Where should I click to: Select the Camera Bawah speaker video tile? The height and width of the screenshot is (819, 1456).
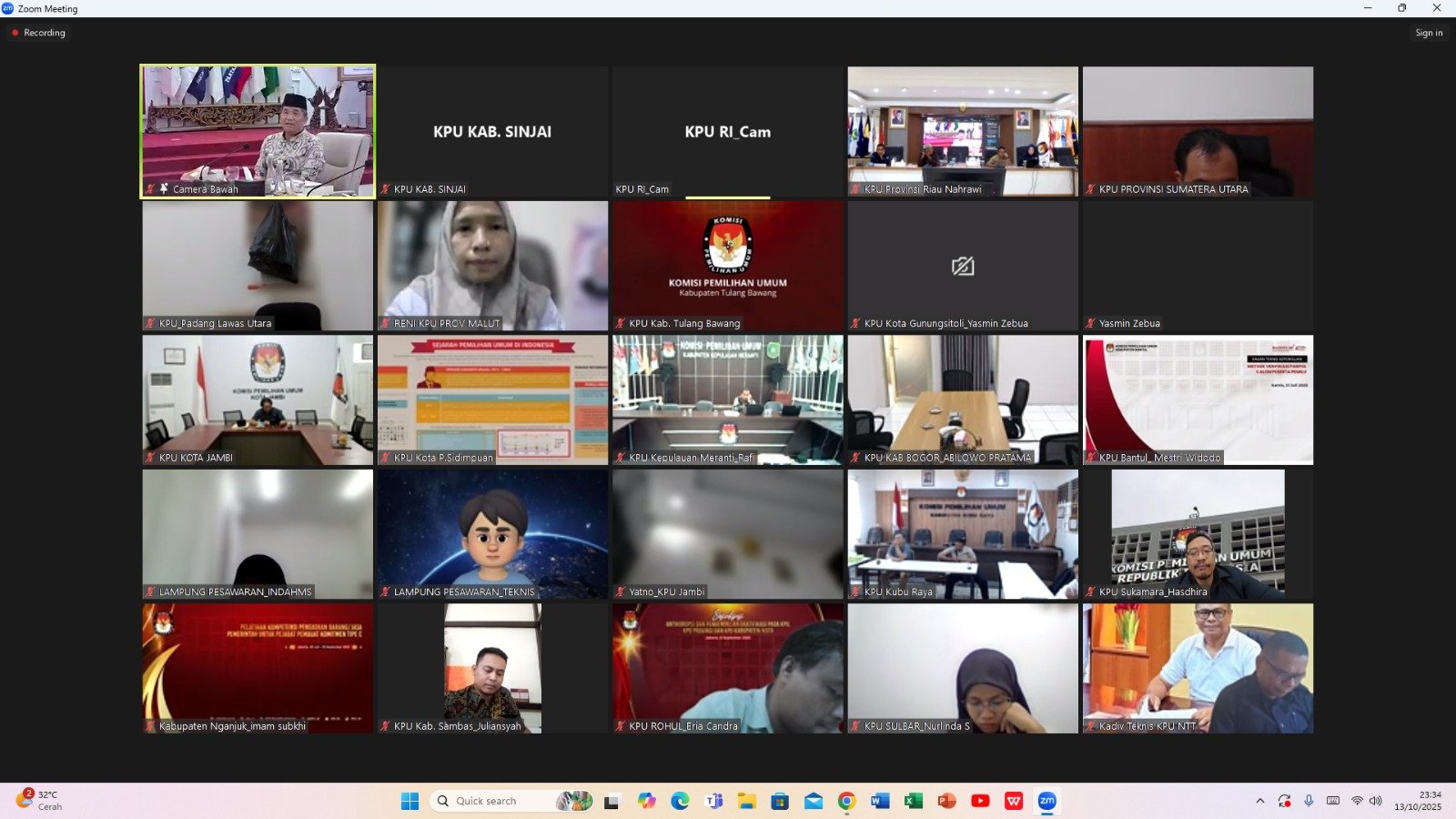[258, 131]
